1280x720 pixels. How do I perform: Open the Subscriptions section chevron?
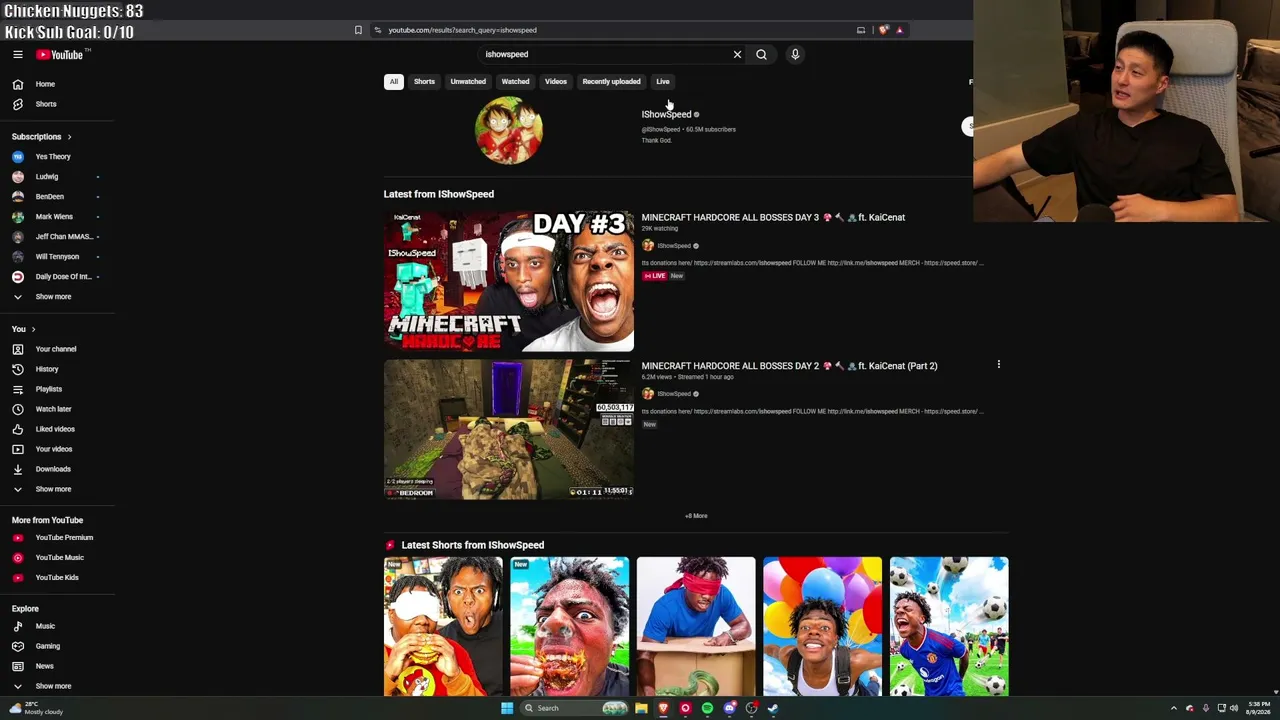(69, 137)
